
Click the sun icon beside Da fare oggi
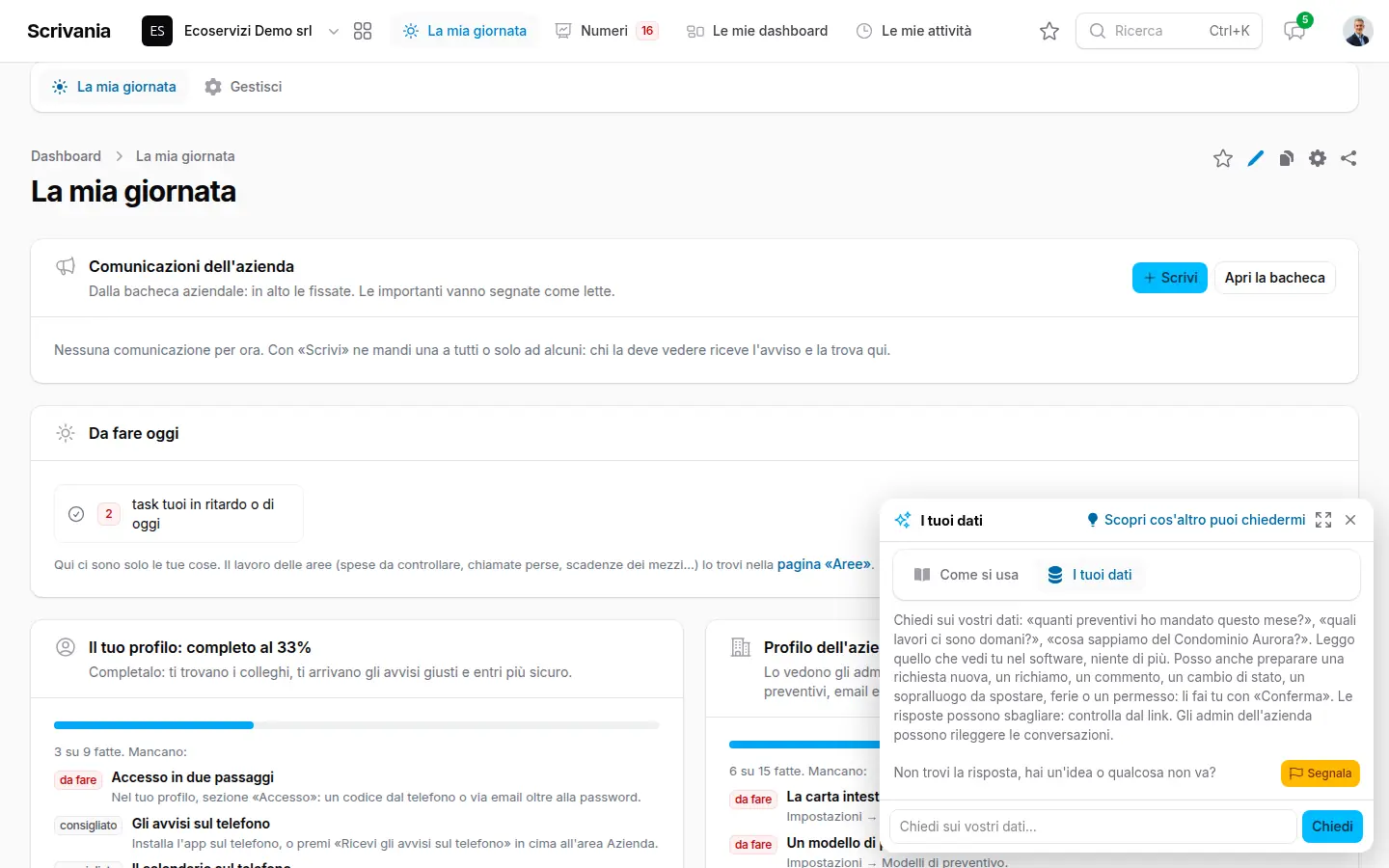pyautogui.click(x=66, y=433)
